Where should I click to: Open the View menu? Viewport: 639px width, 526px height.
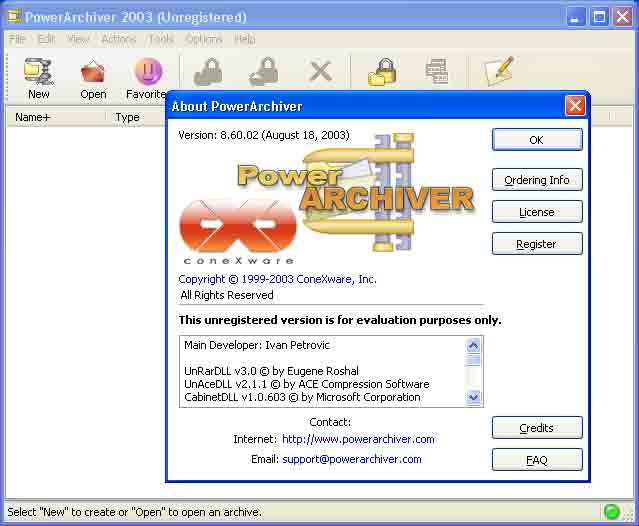point(77,39)
